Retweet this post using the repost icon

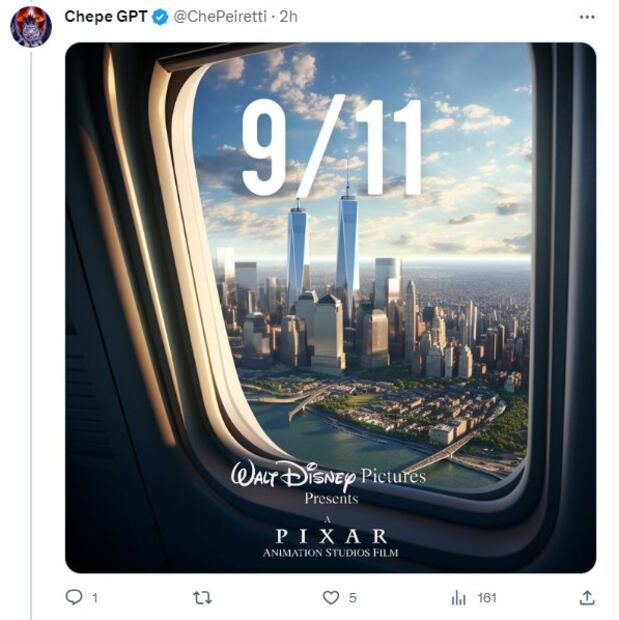(202, 597)
